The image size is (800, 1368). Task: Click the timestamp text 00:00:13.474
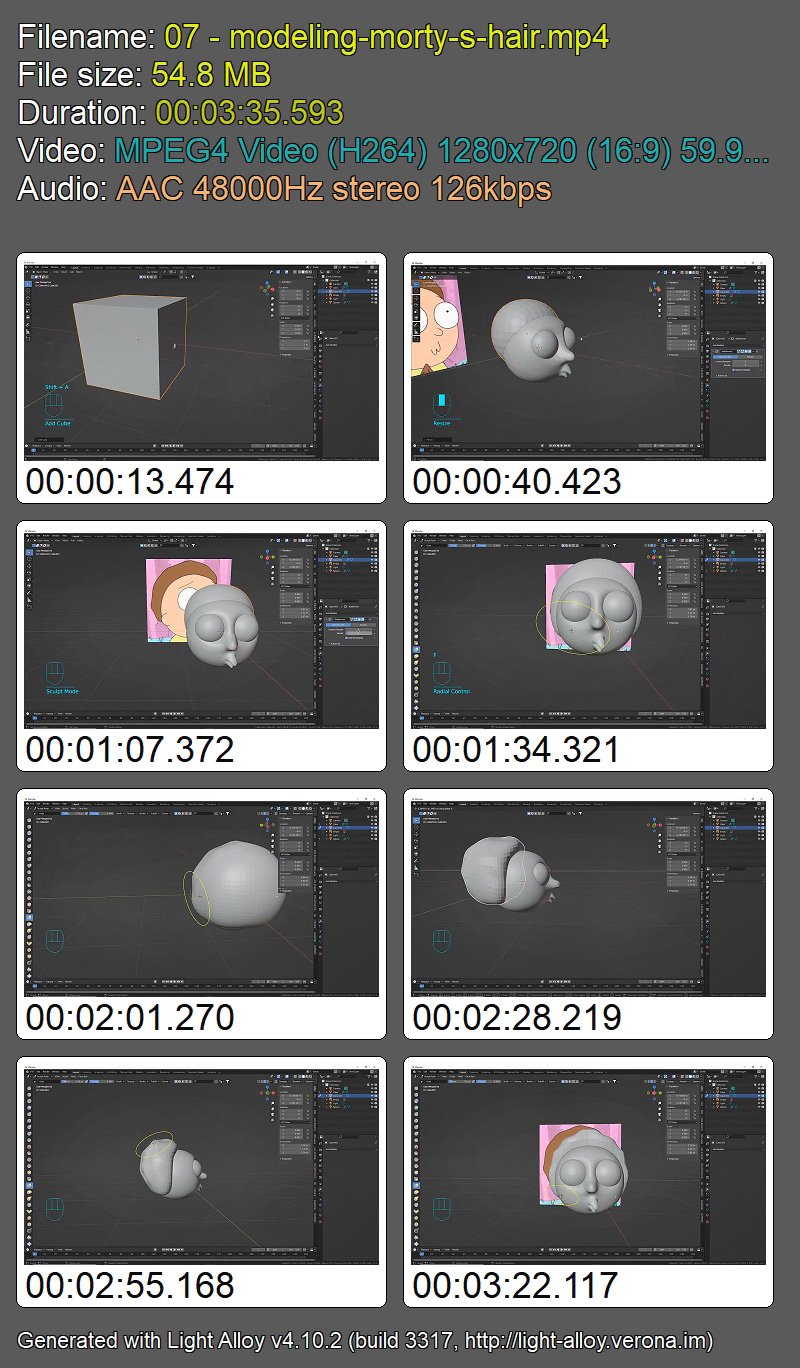coord(130,482)
